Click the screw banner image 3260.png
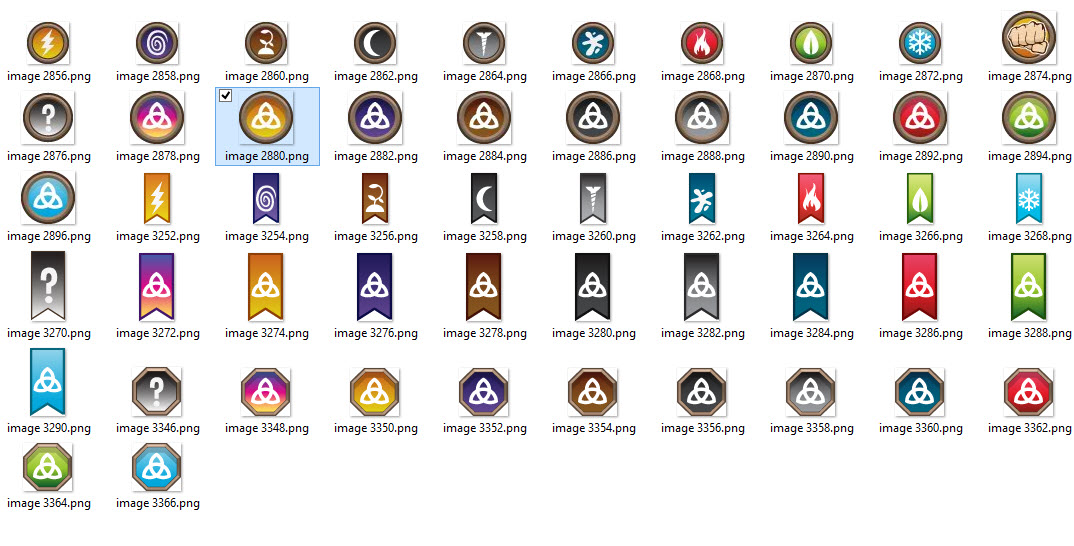Viewport: 1074px width, 546px height. pyautogui.click(x=592, y=198)
